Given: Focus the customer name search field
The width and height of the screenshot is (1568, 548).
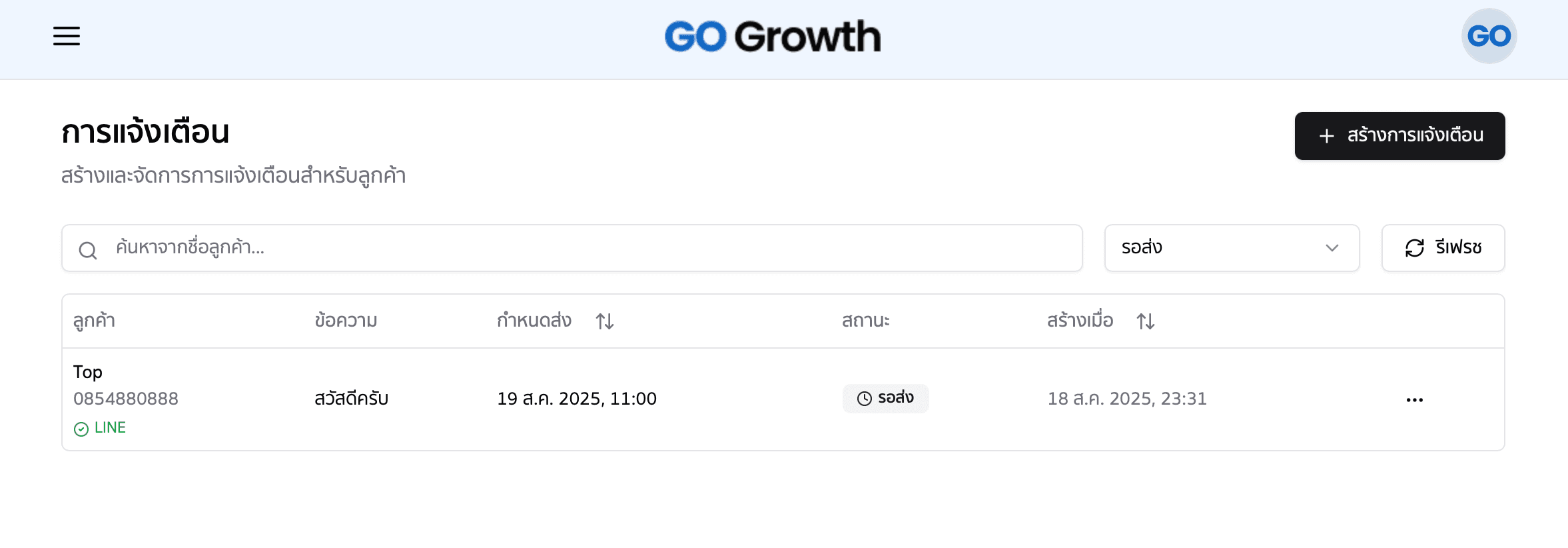Looking at the screenshot, I should 586,248.
